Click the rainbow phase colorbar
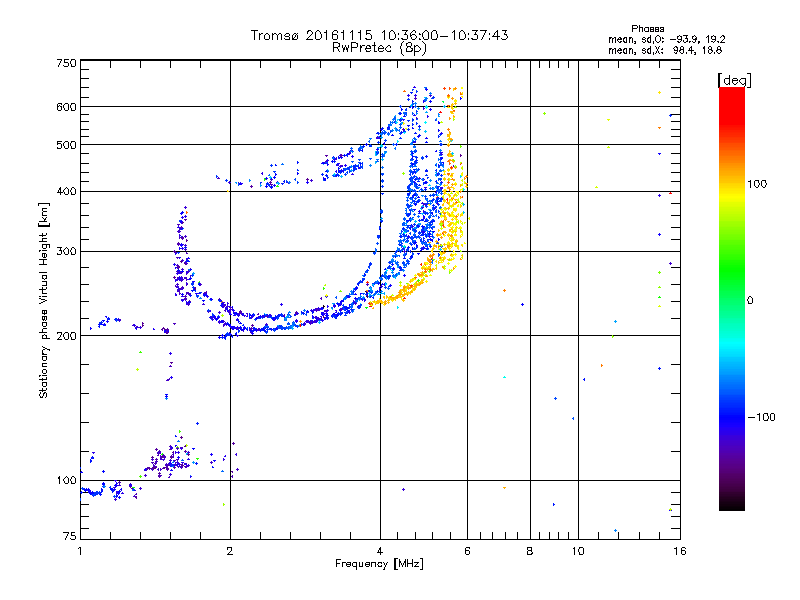800x600 pixels. pos(732,298)
